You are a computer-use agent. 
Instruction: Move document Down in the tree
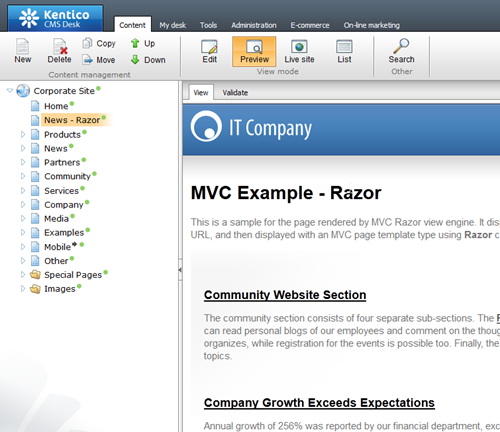click(x=148, y=60)
